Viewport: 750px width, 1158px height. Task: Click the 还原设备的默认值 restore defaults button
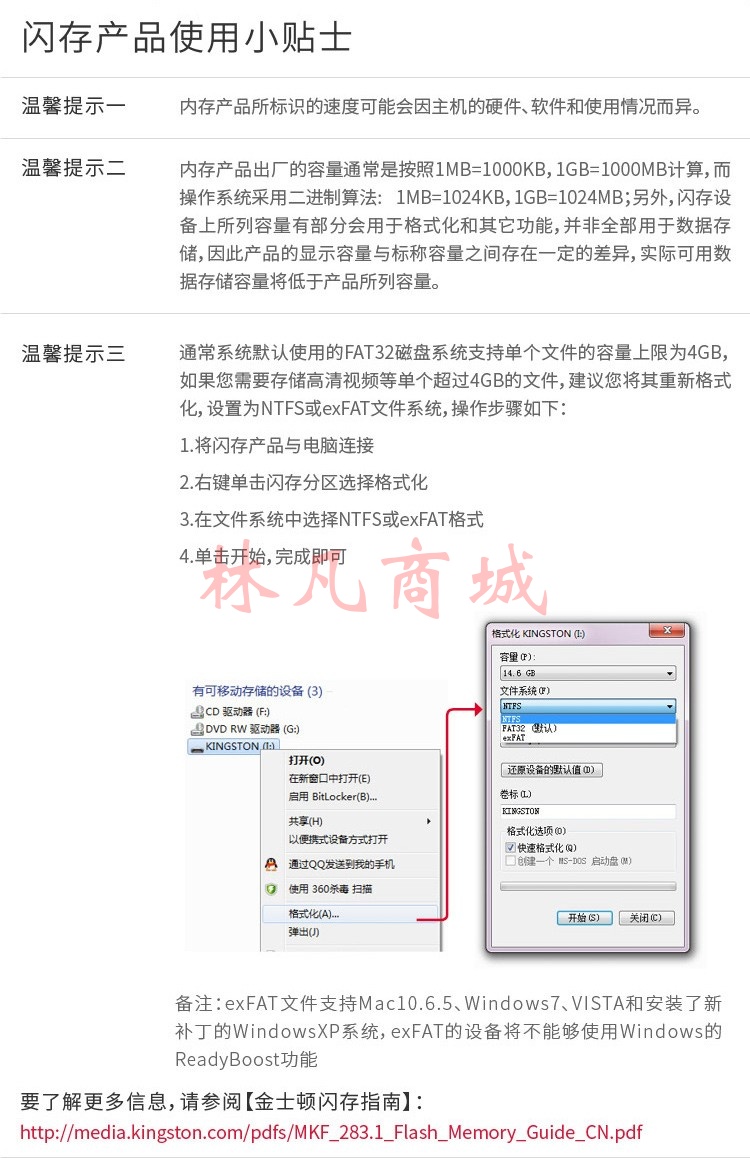[x=552, y=770]
